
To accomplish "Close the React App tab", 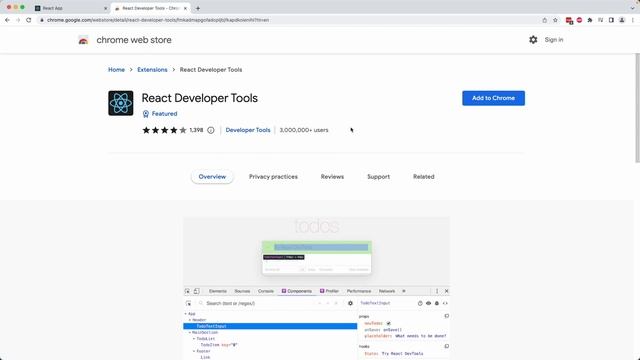I will pos(106,8).
